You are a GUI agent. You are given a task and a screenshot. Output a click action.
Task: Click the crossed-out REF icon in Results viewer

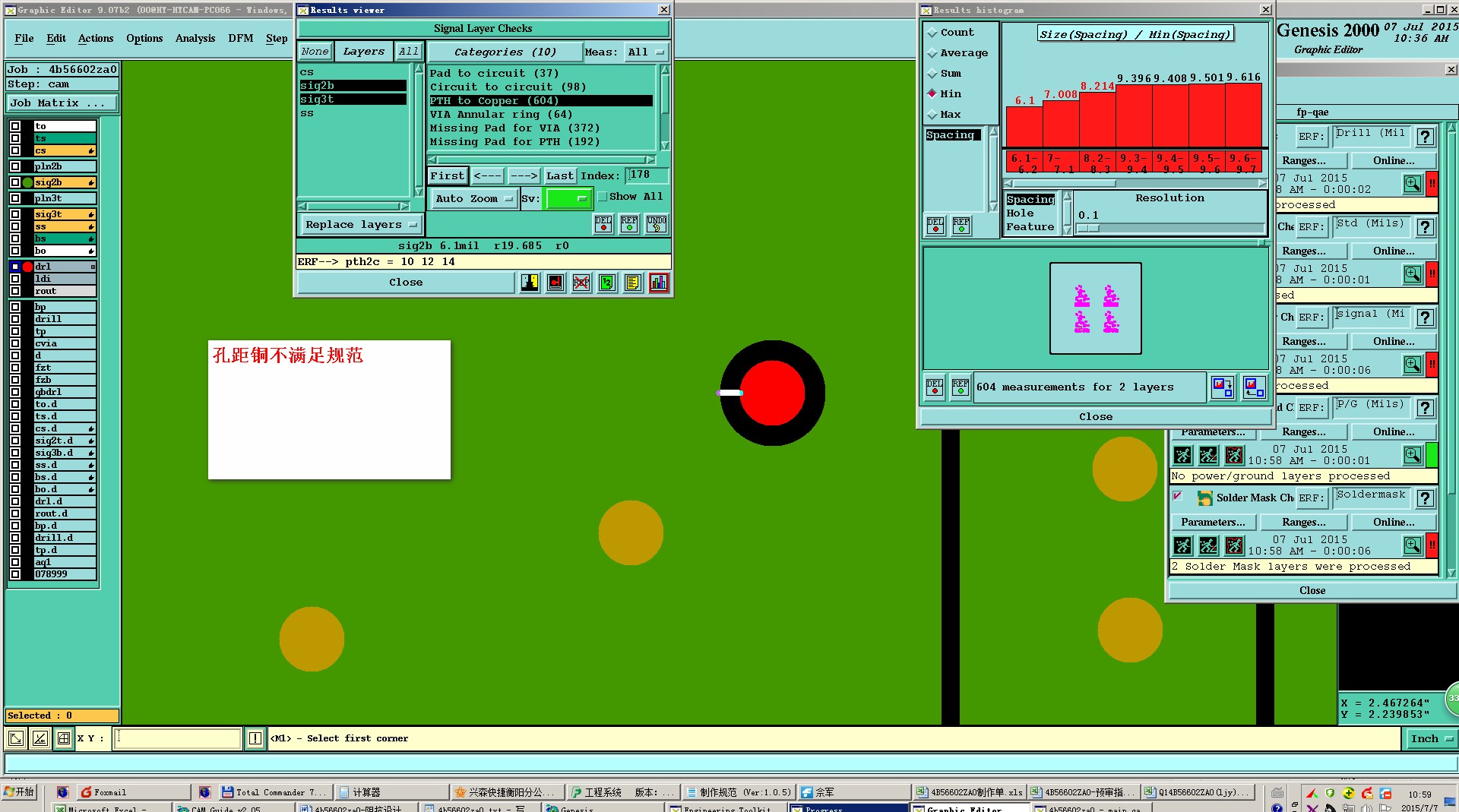pos(581,283)
